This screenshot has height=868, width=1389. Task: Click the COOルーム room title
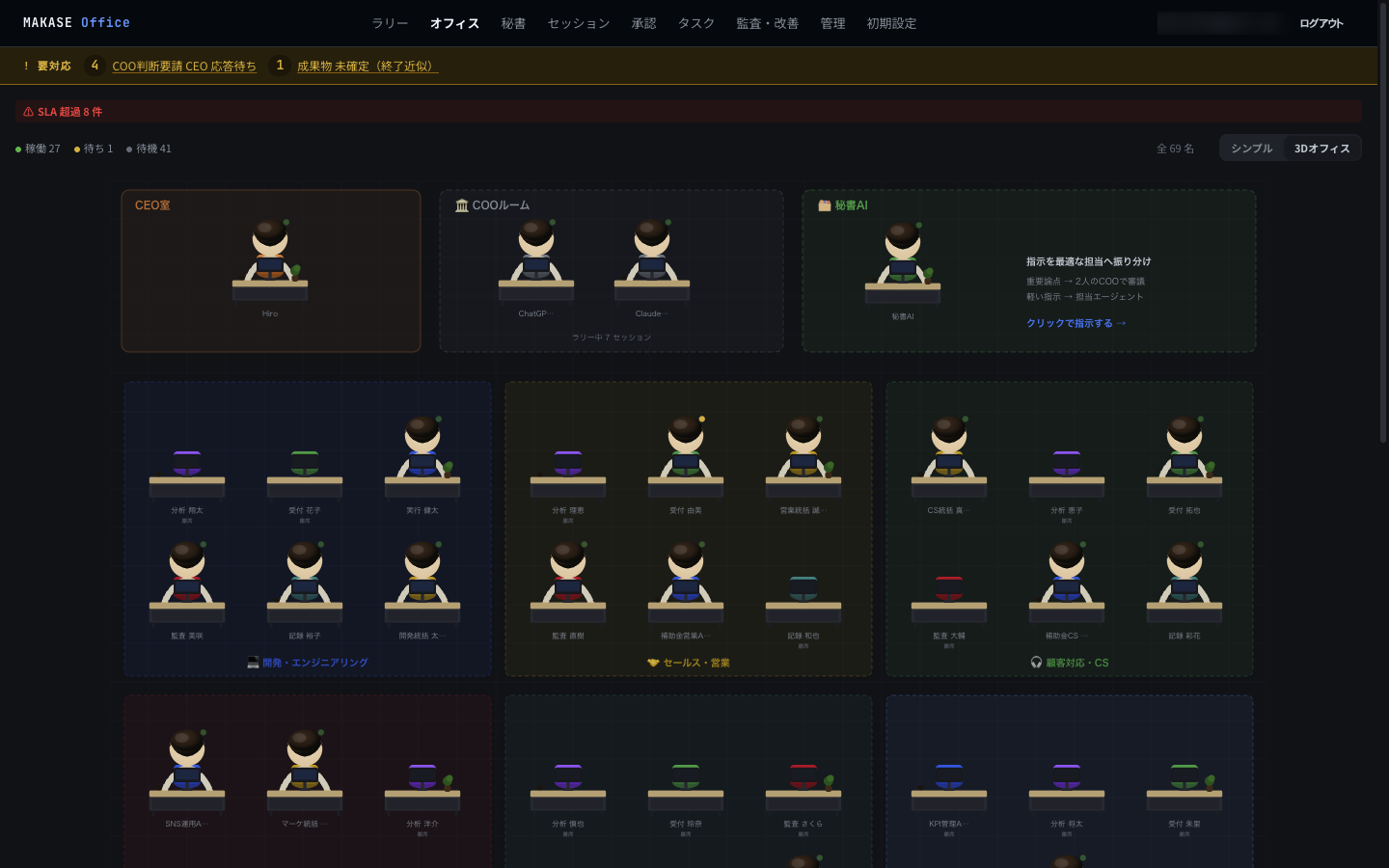click(x=492, y=205)
